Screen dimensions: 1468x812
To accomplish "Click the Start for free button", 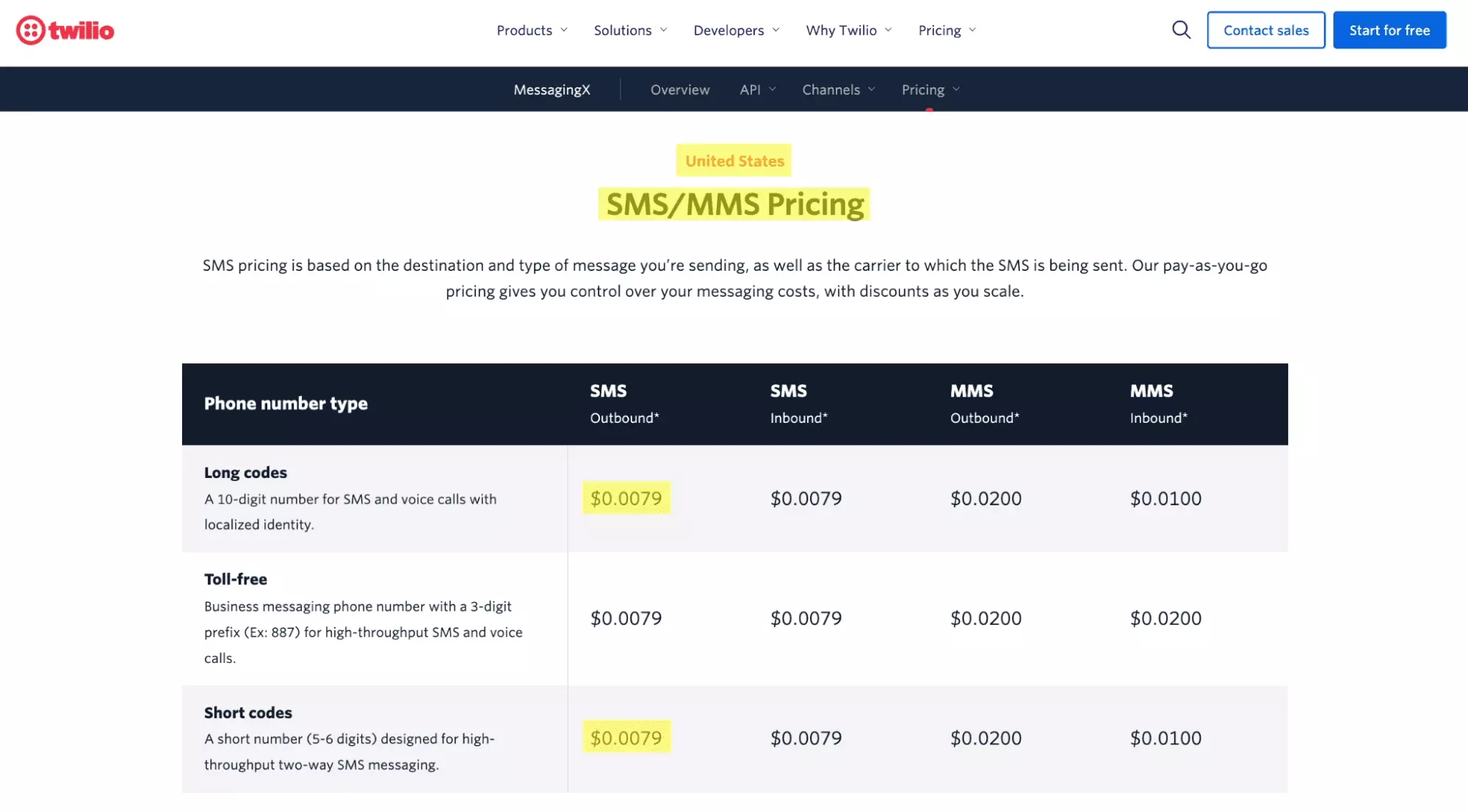I will pos(1389,30).
